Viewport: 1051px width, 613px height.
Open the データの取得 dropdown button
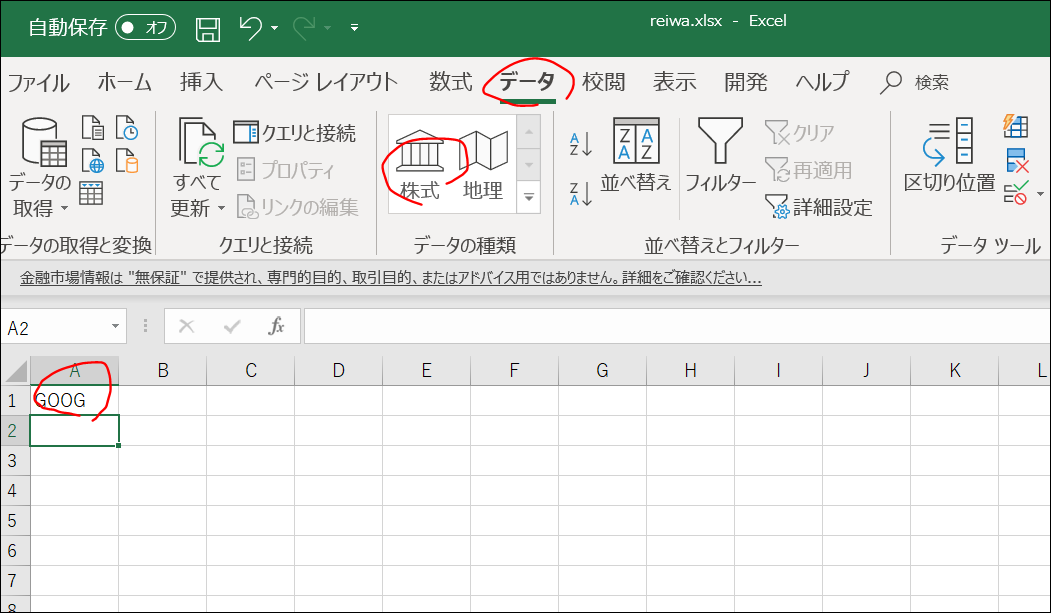point(40,167)
